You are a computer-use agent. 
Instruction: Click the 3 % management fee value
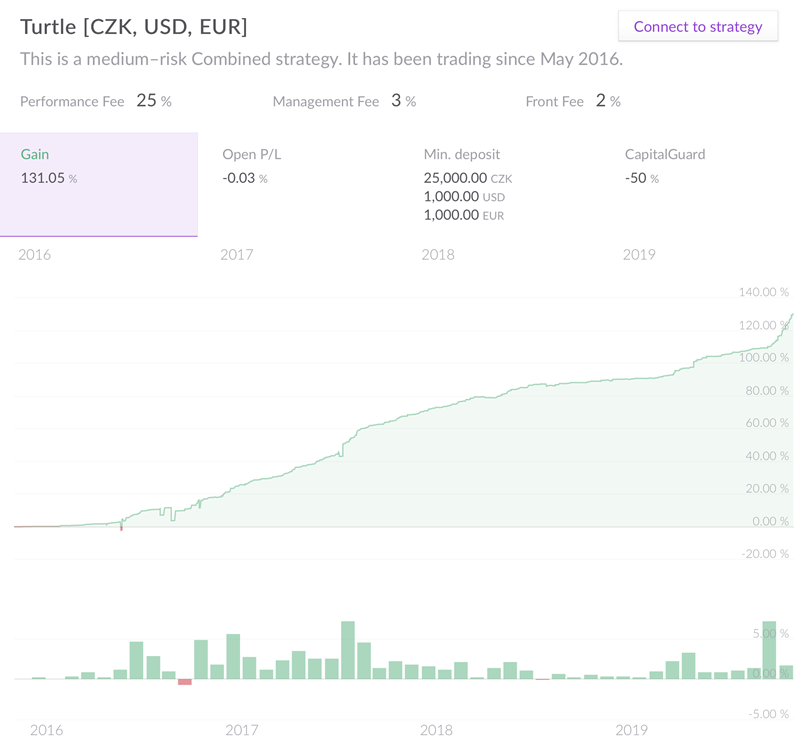404,101
